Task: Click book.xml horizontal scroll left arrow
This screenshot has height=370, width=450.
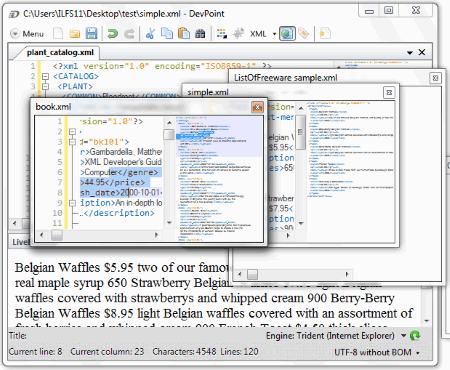Action: pyautogui.click(x=41, y=235)
